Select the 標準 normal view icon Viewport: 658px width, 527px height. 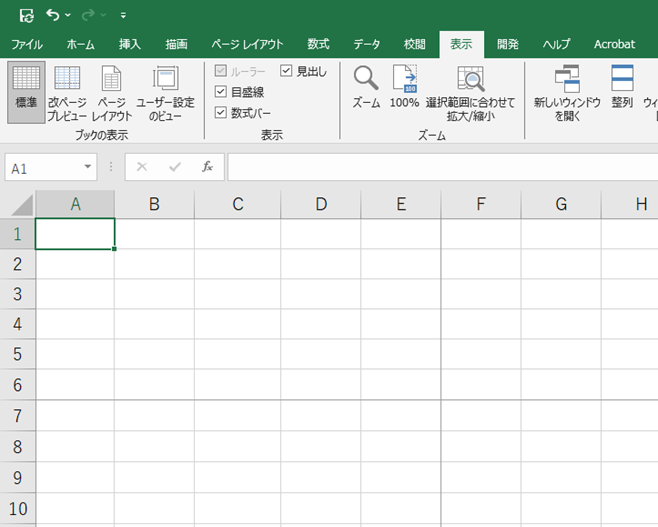pyautogui.click(x=26, y=92)
